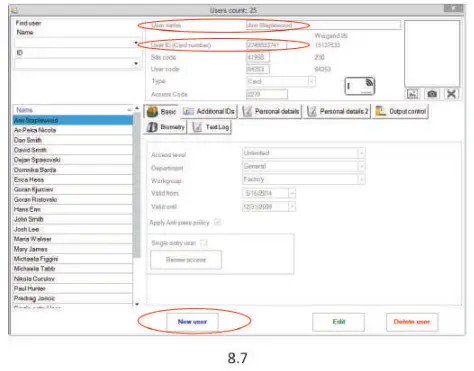
Task: Click the Edit button
Action: [x=338, y=322]
